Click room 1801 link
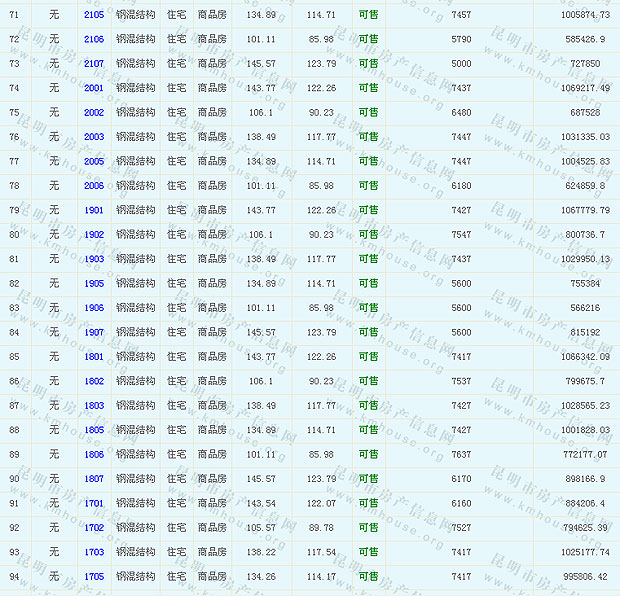620x596 pixels. click(x=93, y=357)
